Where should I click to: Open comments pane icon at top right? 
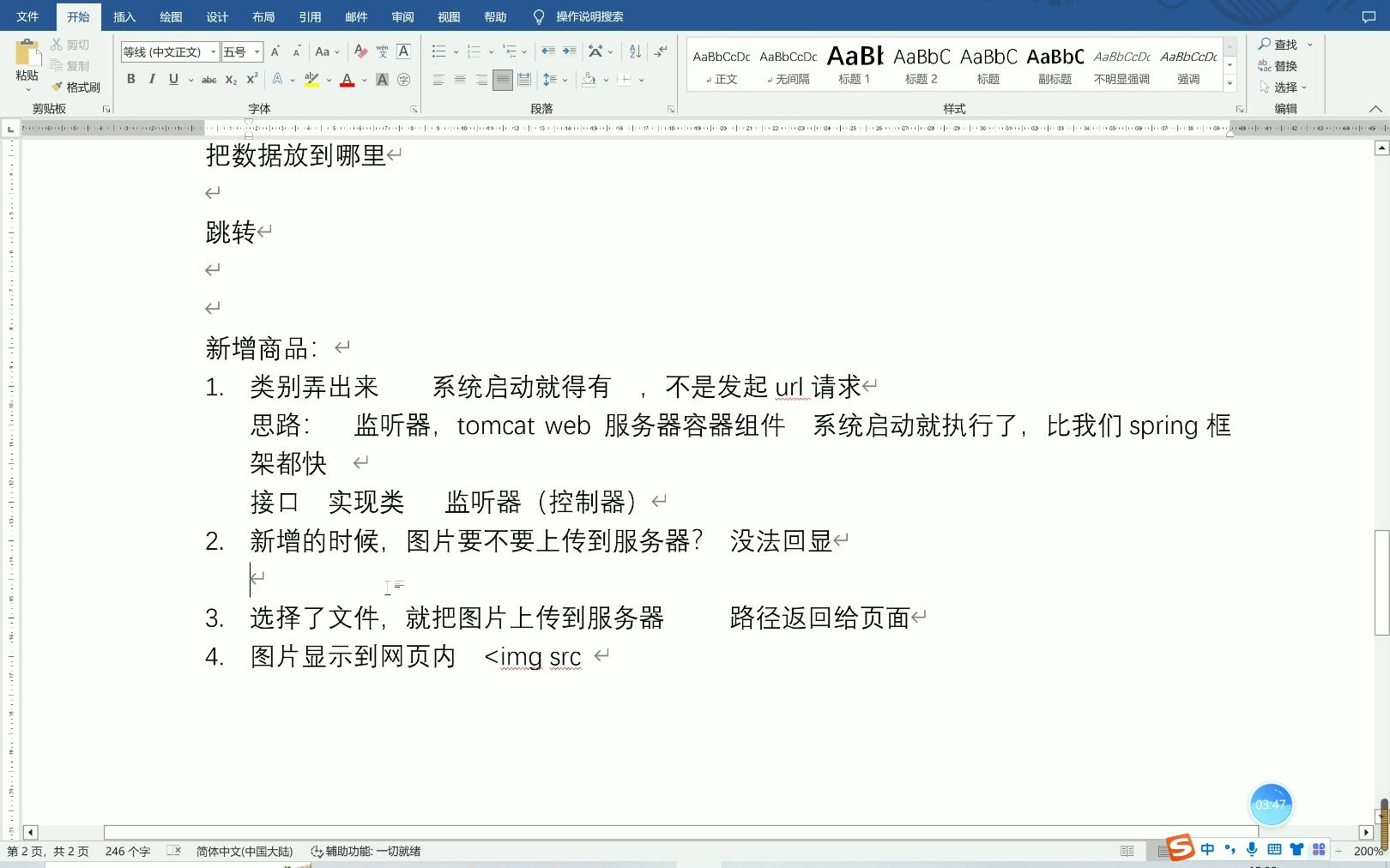1369,16
